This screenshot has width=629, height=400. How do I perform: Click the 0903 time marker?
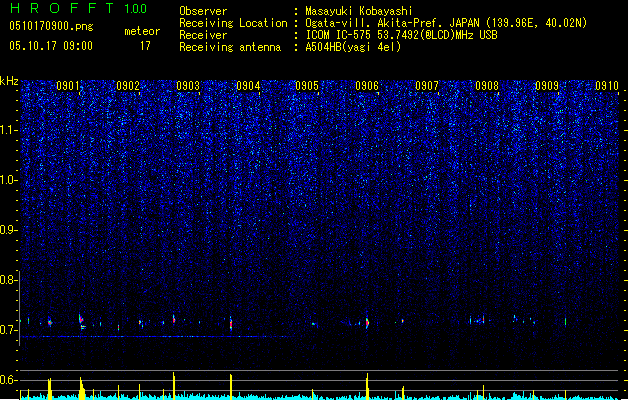pos(188,86)
